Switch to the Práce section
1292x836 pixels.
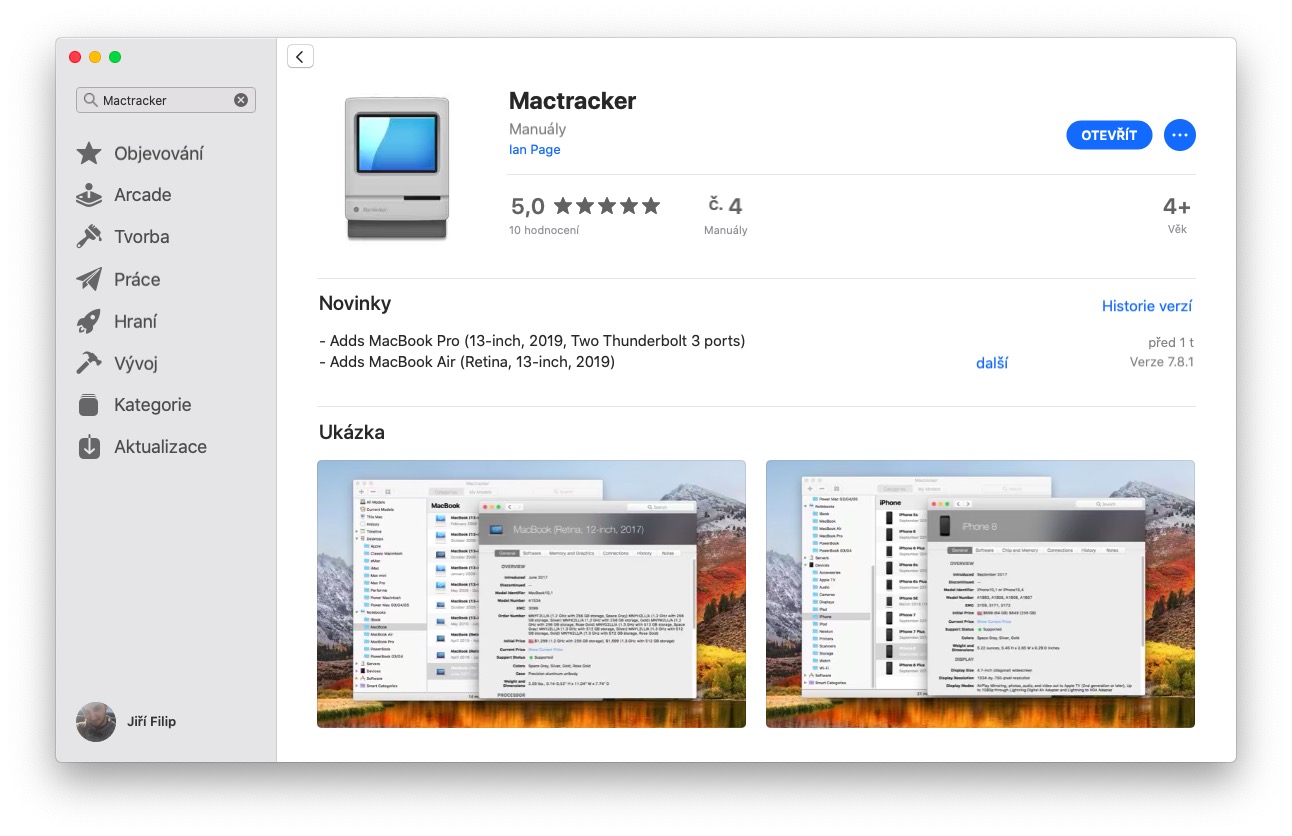[x=137, y=279]
